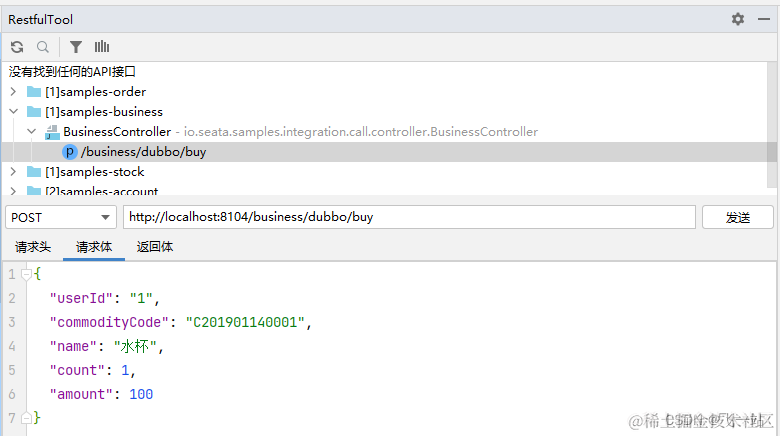Click the filter funnel icon
Image resolution: width=780 pixels, height=436 pixels.
click(76, 47)
